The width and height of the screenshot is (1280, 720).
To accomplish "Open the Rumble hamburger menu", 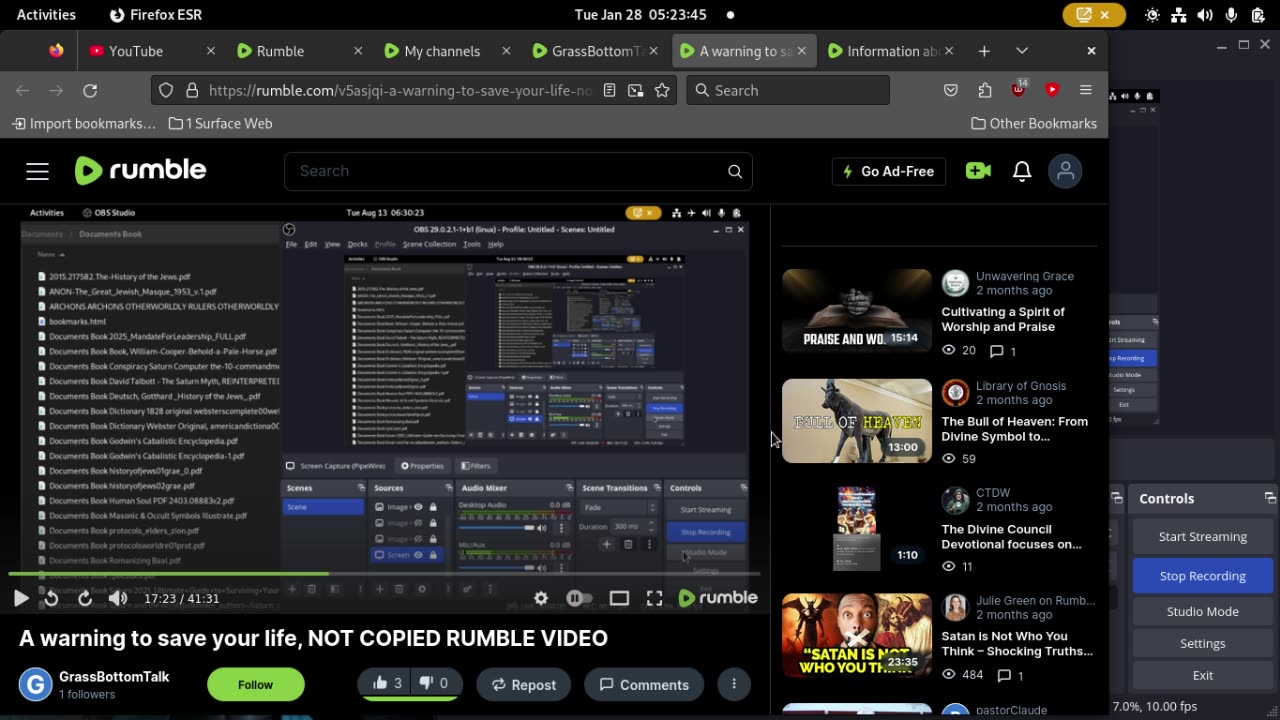I will (x=37, y=171).
